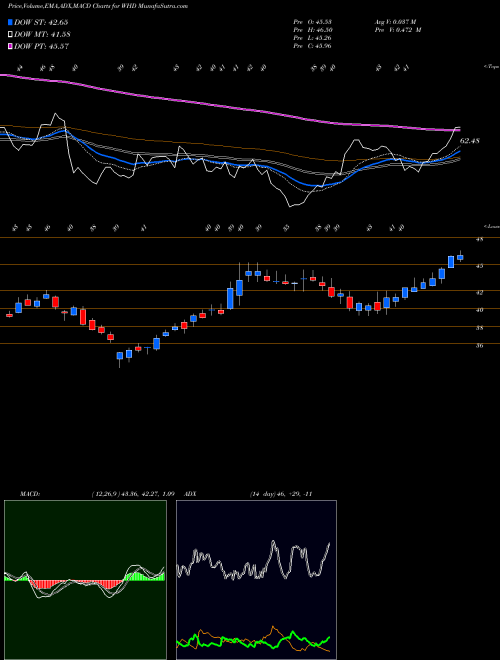Click the '<Lows' marker label

[x=491, y=227]
